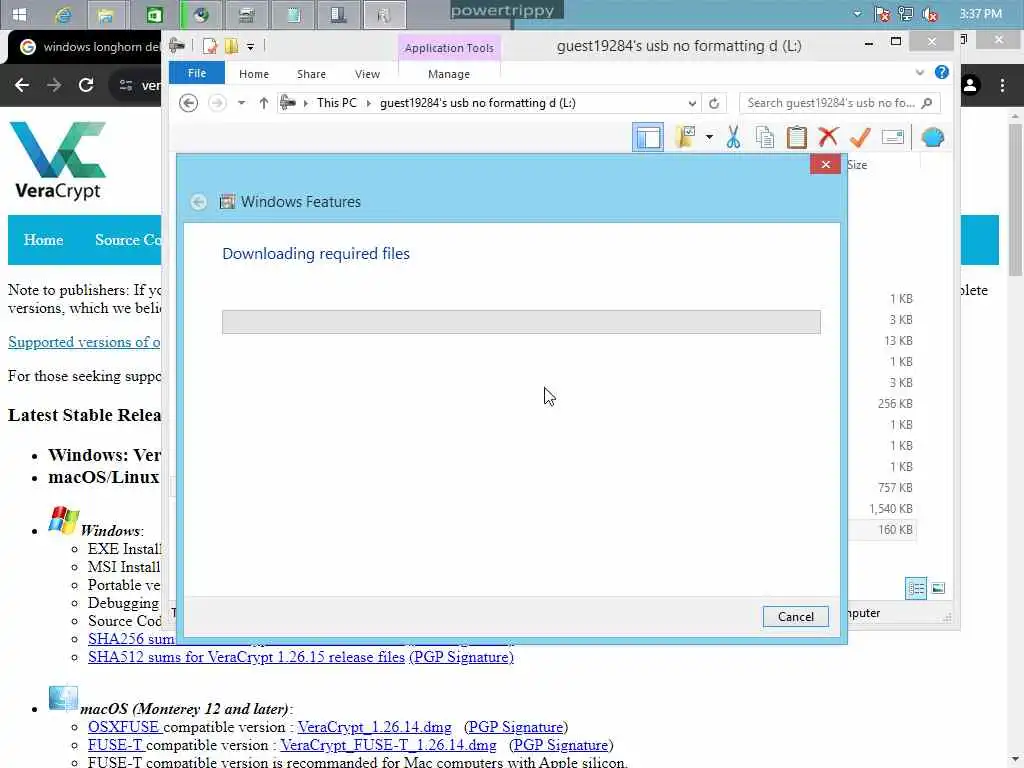Screen dimensions: 1024x768
Task: Expand the Explorer ribbon chevron
Action: click(x=920, y=72)
